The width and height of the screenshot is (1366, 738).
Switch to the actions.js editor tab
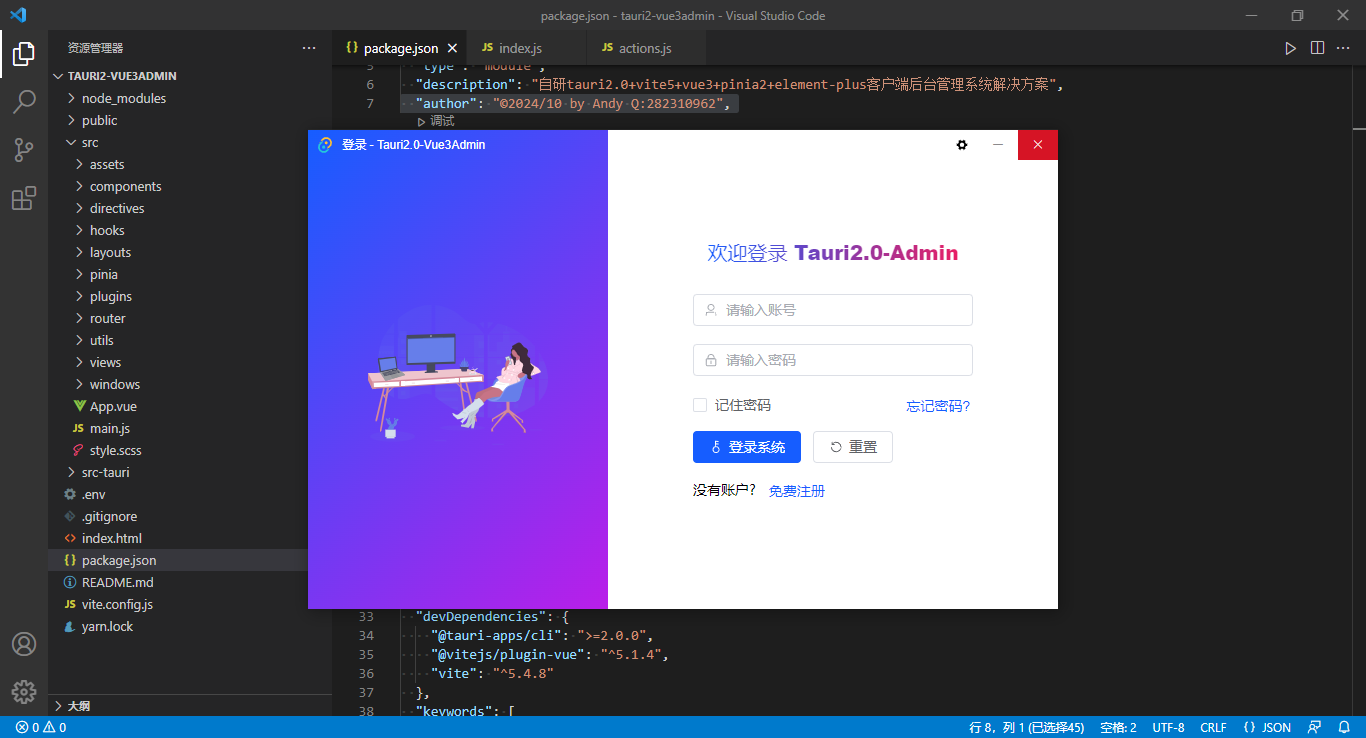click(x=647, y=48)
